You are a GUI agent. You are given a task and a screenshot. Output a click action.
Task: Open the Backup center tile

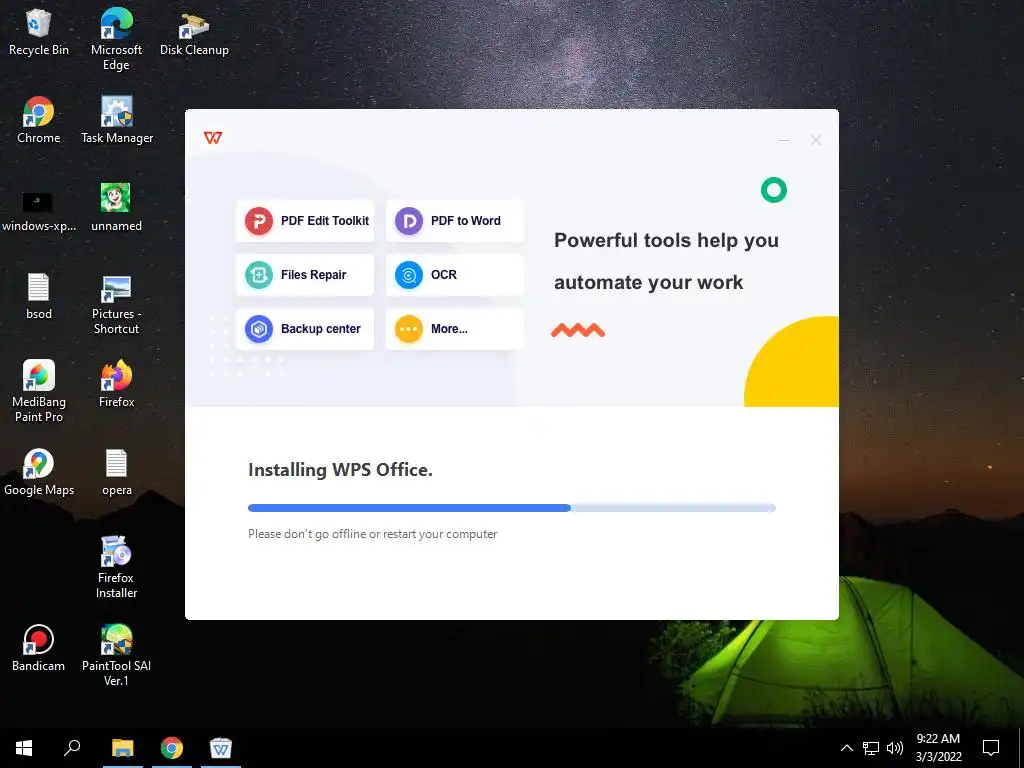point(305,329)
